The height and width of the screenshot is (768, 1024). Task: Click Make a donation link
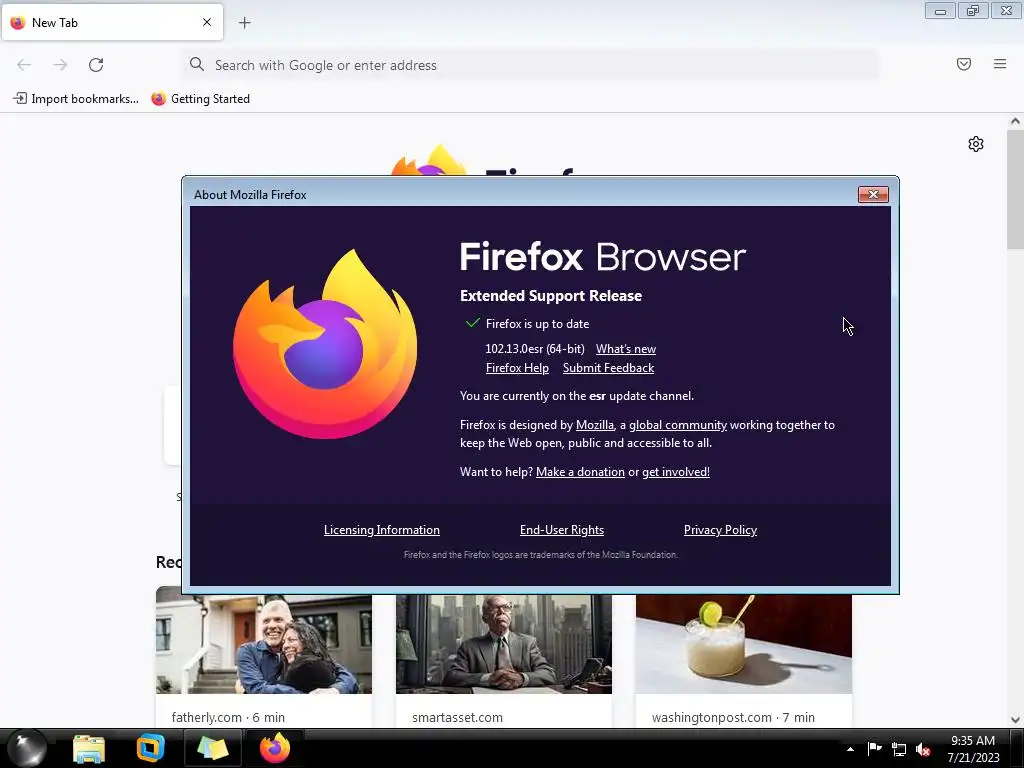(580, 472)
